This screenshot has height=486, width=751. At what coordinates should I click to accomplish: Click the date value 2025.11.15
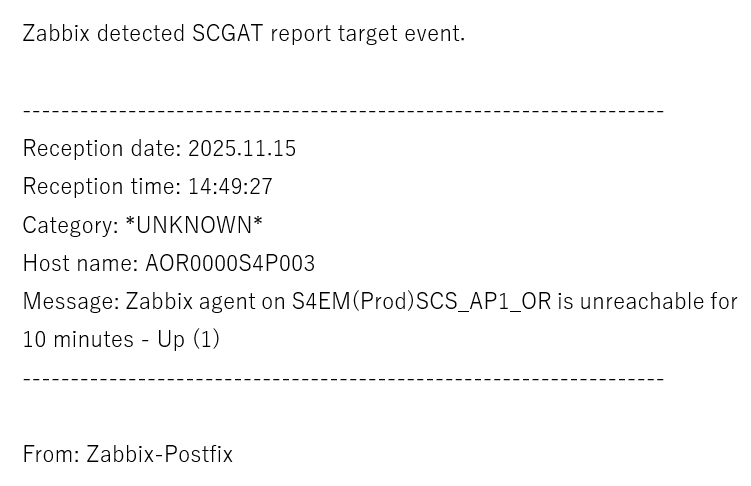coord(242,149)
